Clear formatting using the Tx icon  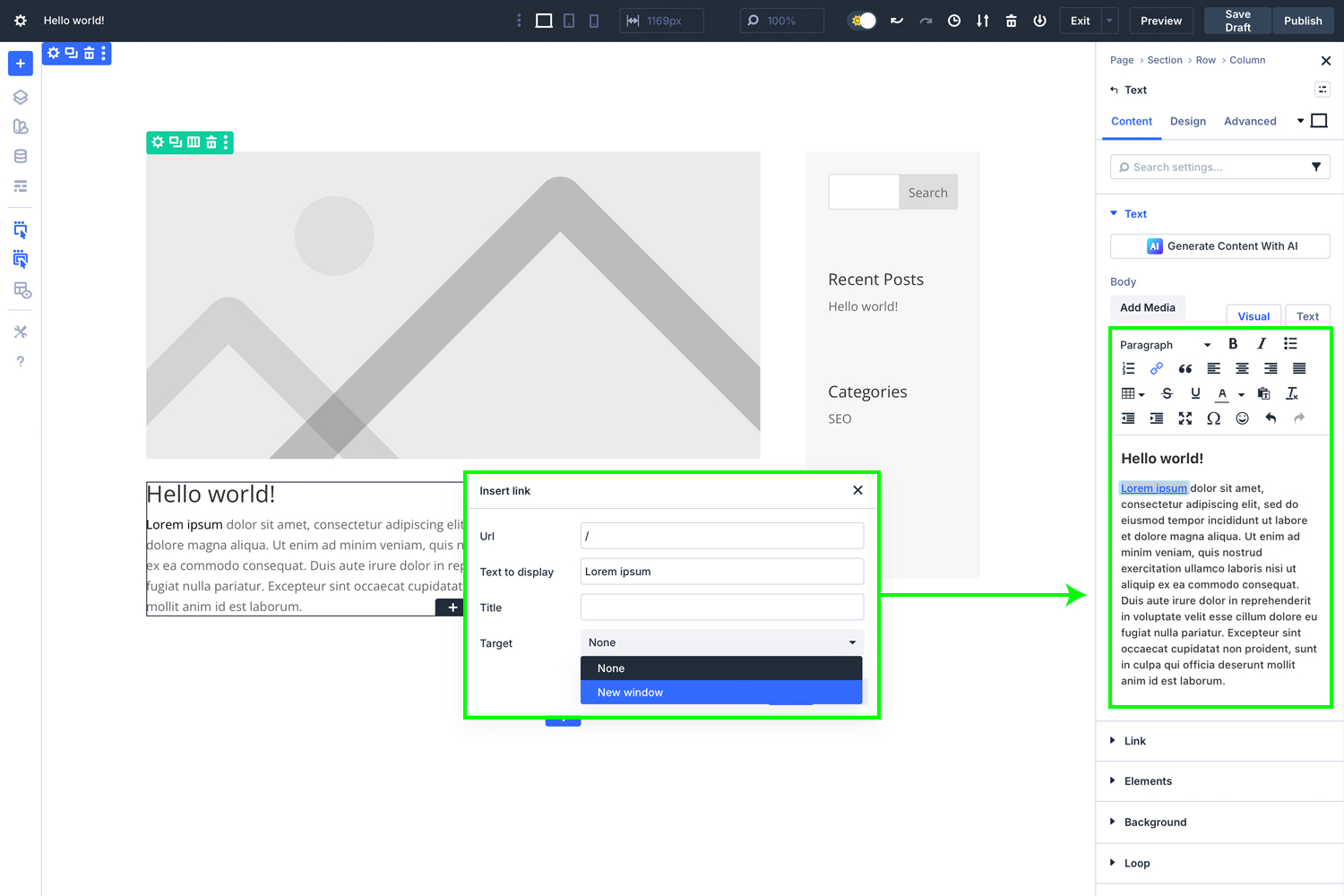coord(1292,393)
